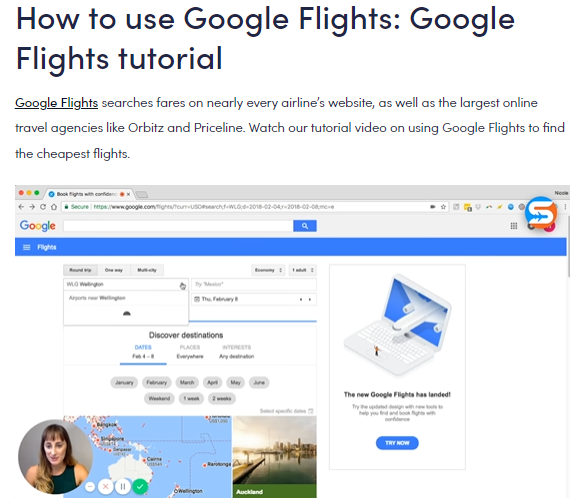Screen dimensions: 570x501
Task: Switch to the INTERESTS Any destination tab
Action: tap(237, 352)
